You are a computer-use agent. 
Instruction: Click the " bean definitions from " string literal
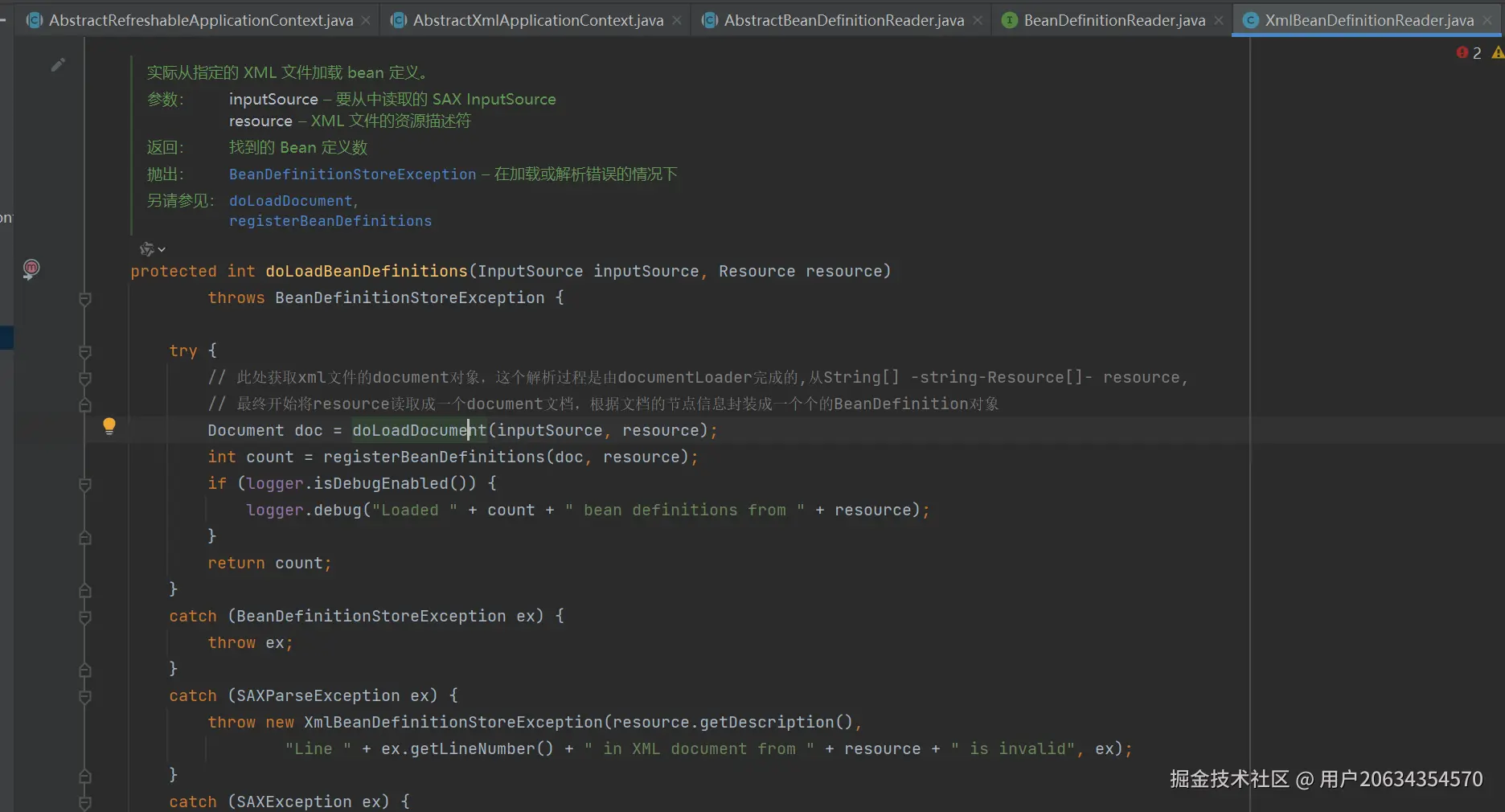coord(685,510)
